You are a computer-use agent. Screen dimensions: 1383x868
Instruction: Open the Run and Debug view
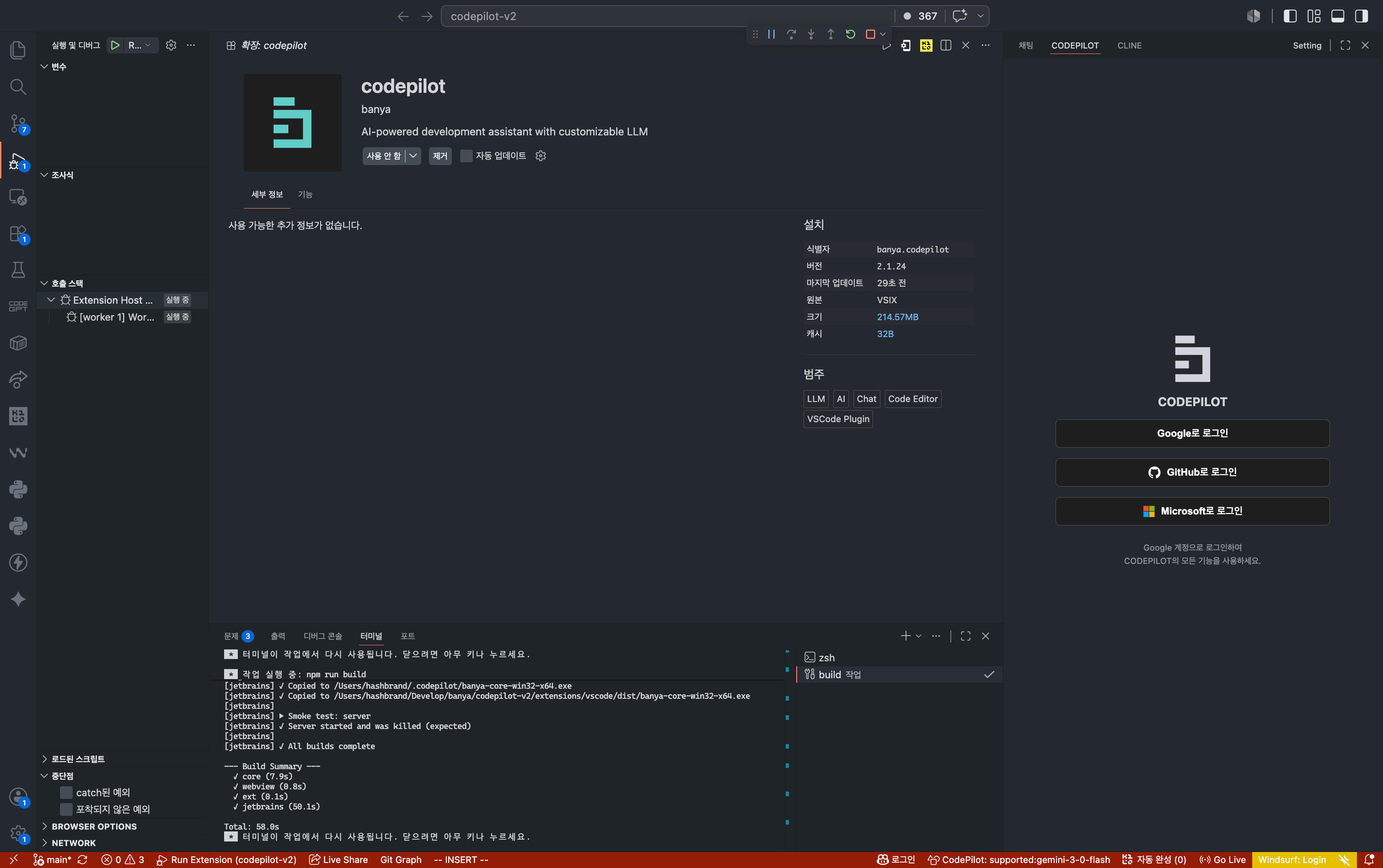[x=18, y=161]
